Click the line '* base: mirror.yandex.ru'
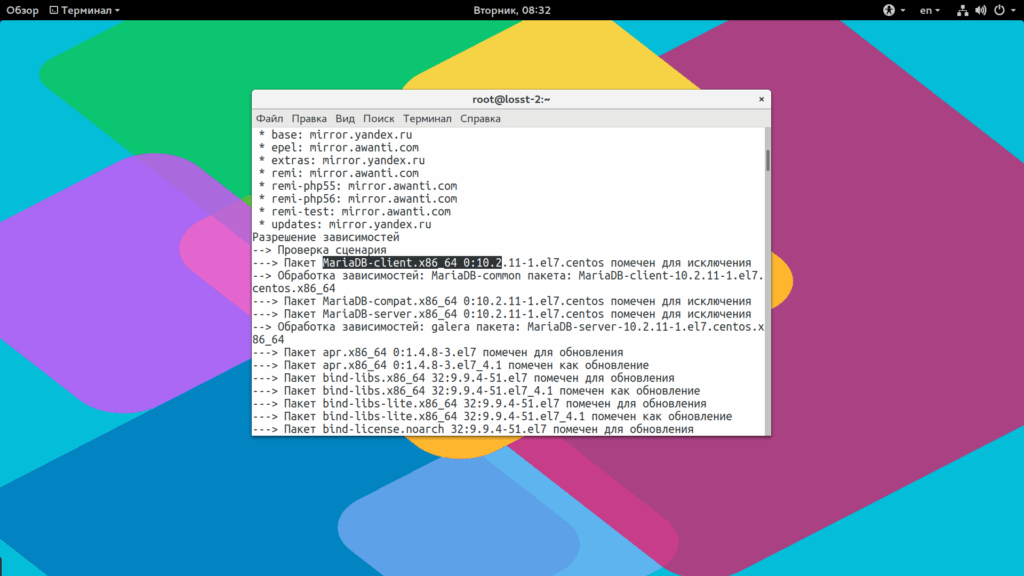Viewport: 1024px width, 576px height. (335, 135)
